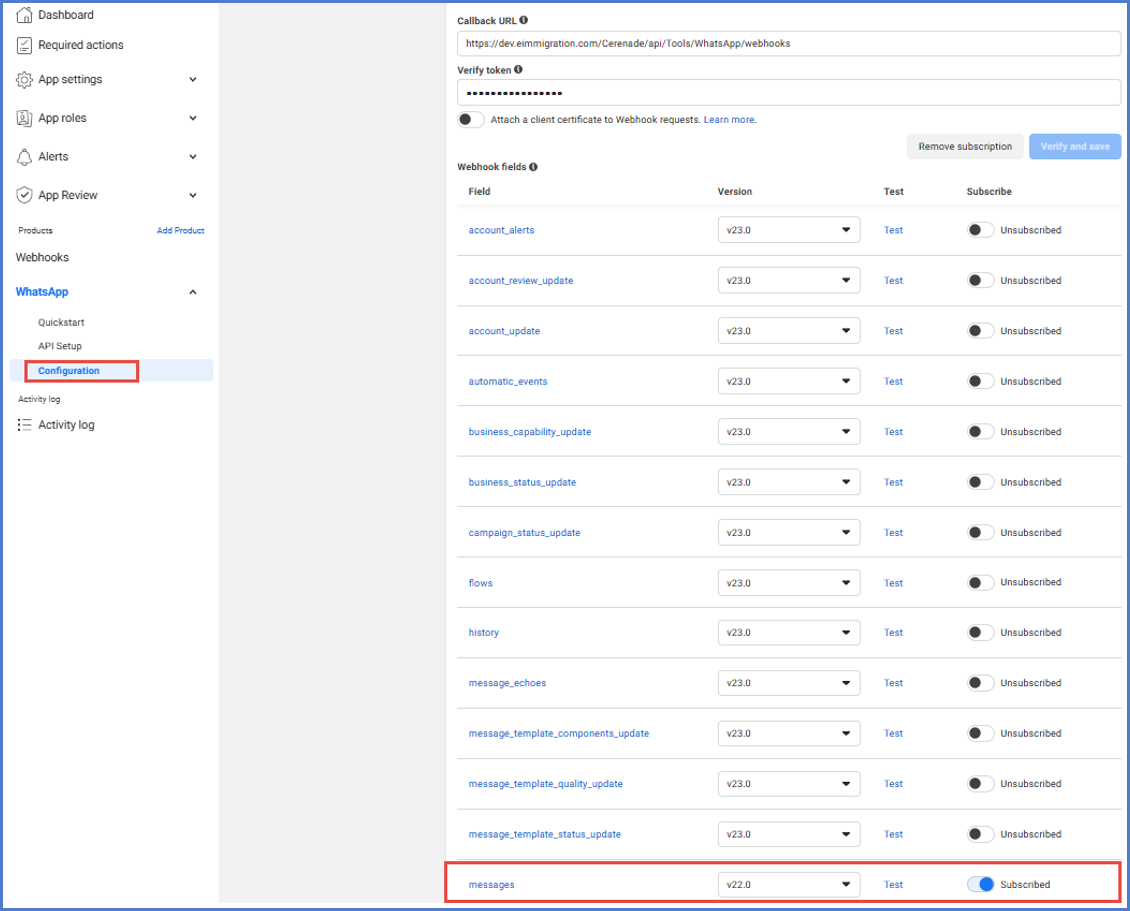Click the Alerts bell icon

25,157
